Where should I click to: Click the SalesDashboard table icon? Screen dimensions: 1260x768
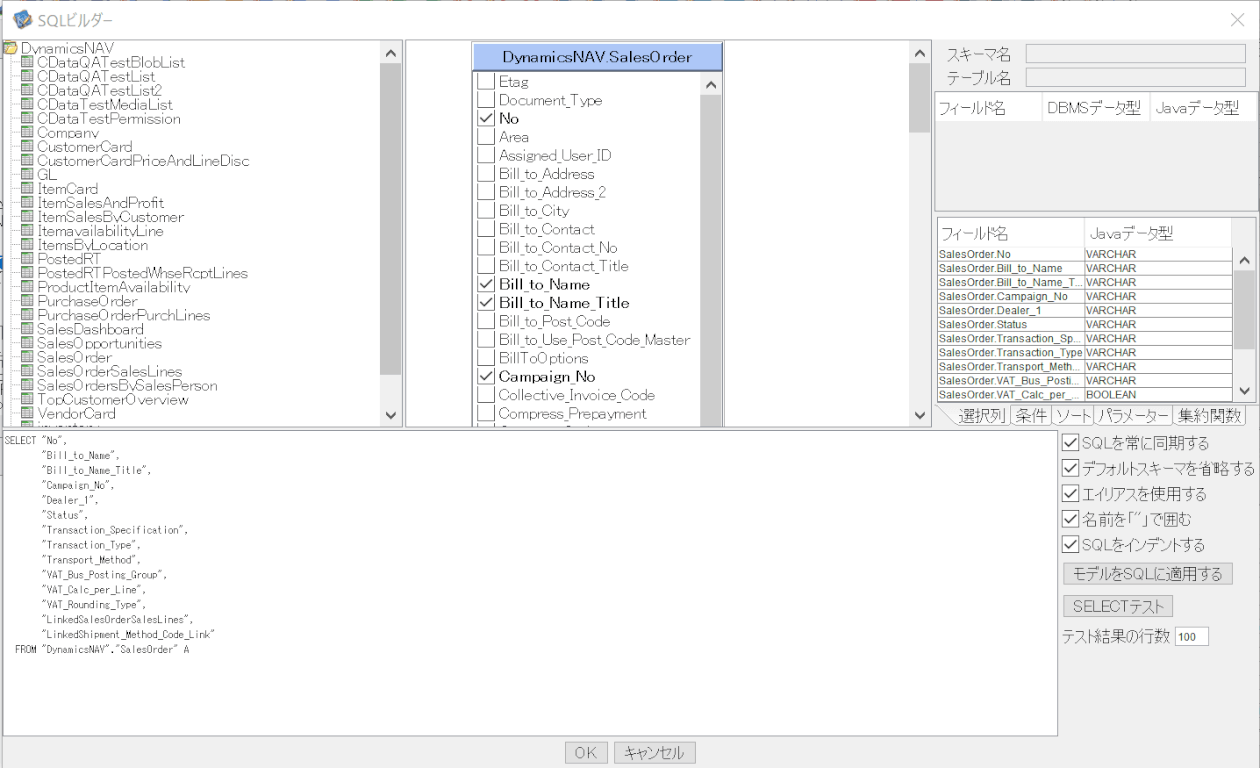point(27,328)
